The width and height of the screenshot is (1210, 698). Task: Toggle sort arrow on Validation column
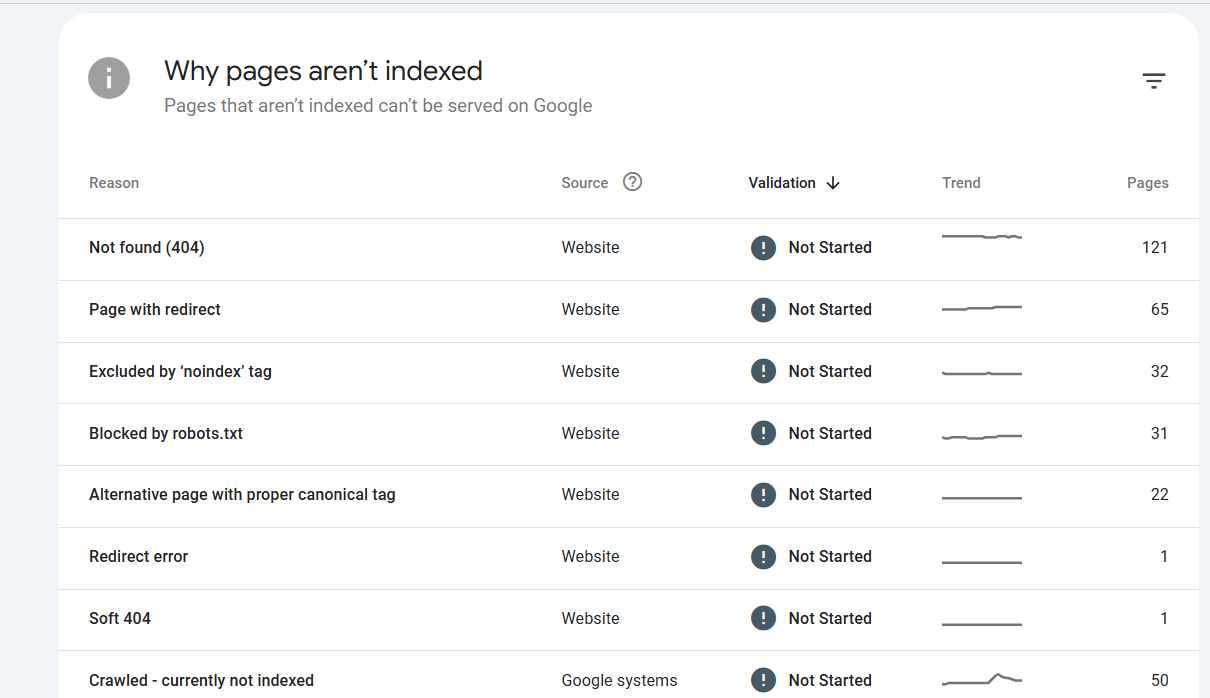click(833, 183)
